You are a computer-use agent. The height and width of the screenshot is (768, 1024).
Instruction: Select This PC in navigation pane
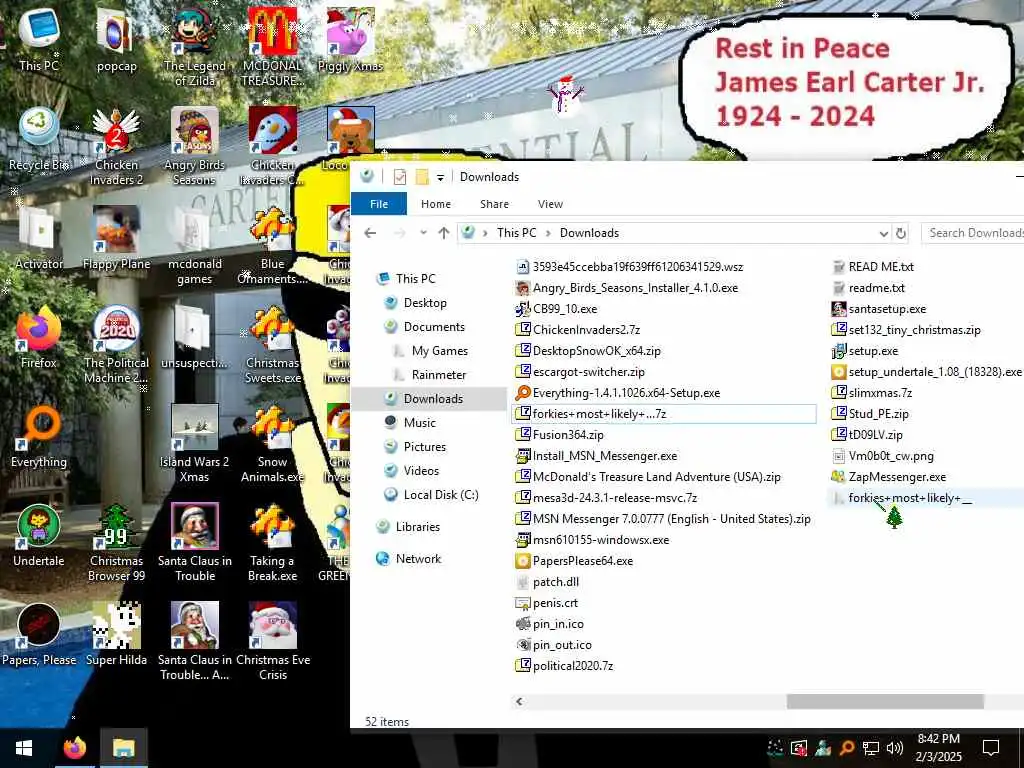coord(415,279)
